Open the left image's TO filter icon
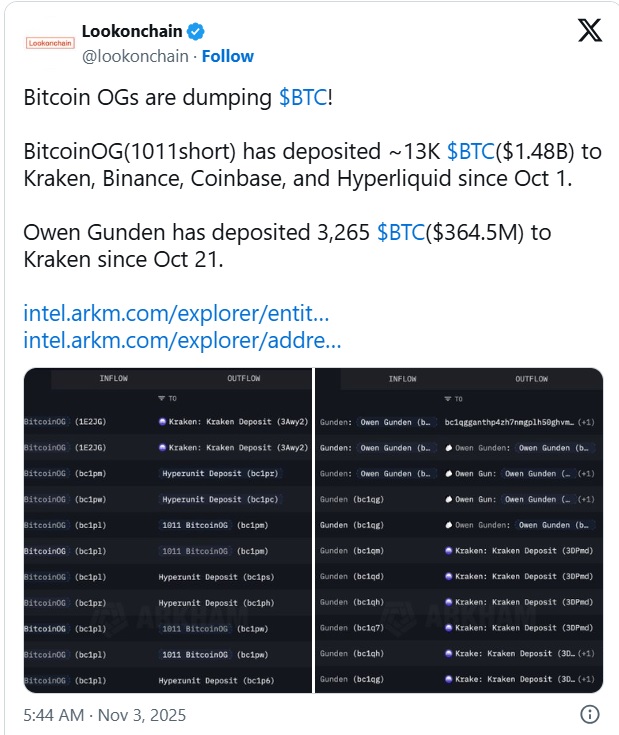The width and height of the screenshot is (619, 735). tap(161, 399)
